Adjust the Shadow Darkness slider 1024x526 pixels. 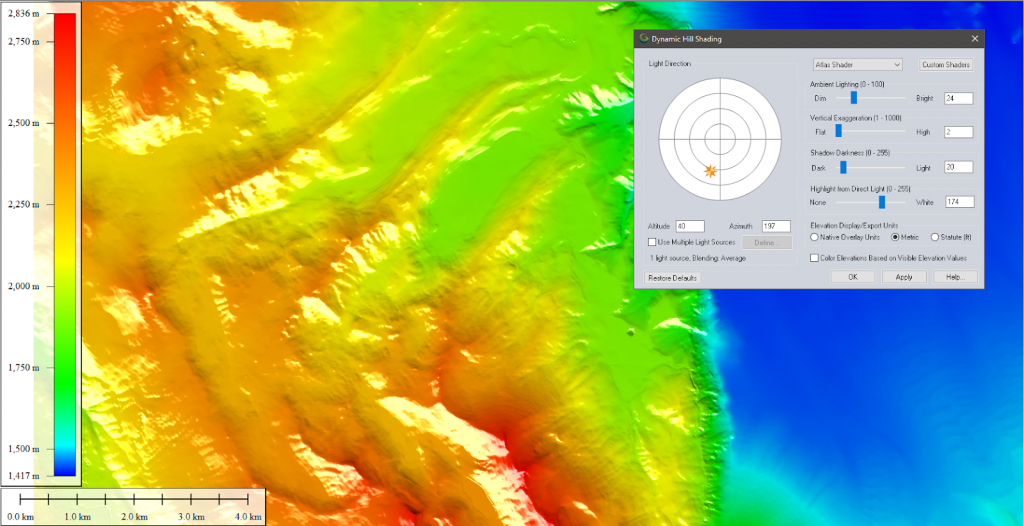[843, 167]
